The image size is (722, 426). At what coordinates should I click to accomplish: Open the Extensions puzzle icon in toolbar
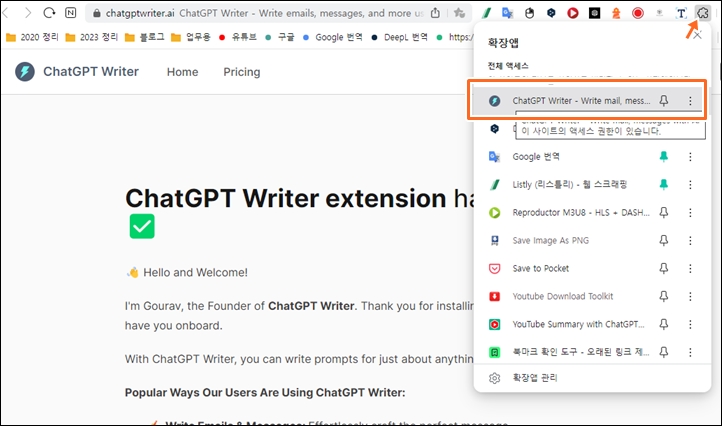[702, 13]
